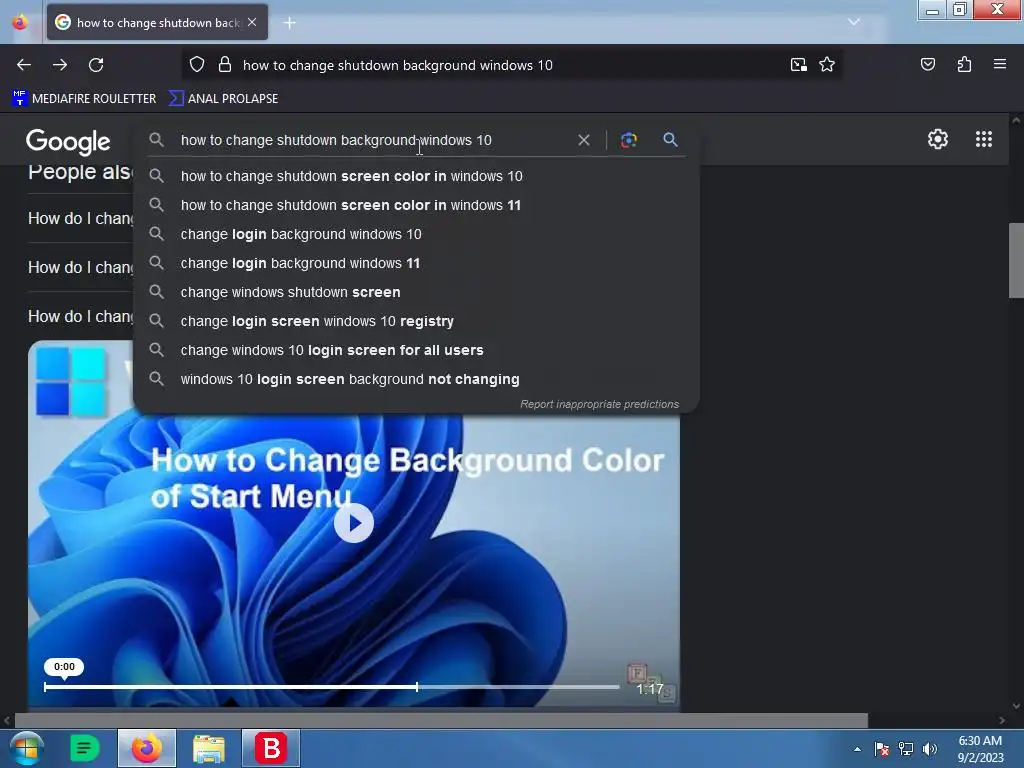Screen dimensions: 1024x768
Task: Clear the Google search box text
Action: [x=584, y=140]
